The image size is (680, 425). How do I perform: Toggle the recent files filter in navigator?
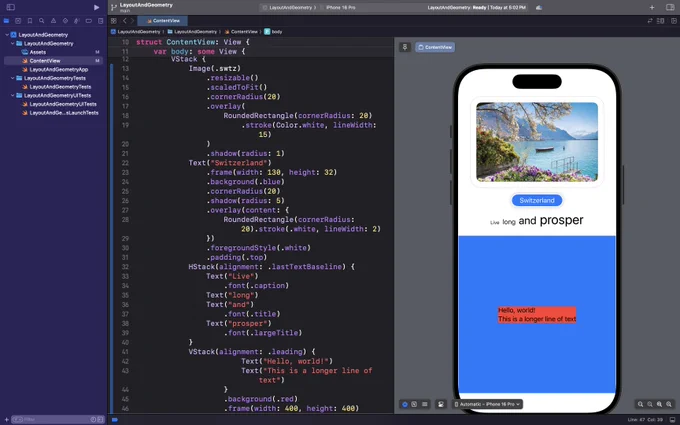coord(93,419)
